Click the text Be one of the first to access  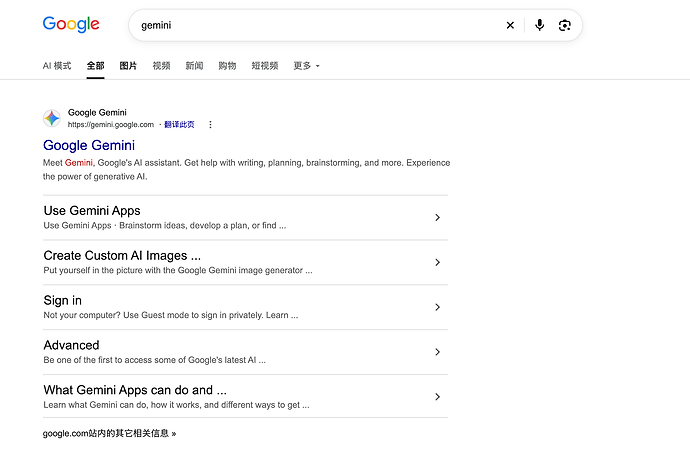[x=154, y=360]
